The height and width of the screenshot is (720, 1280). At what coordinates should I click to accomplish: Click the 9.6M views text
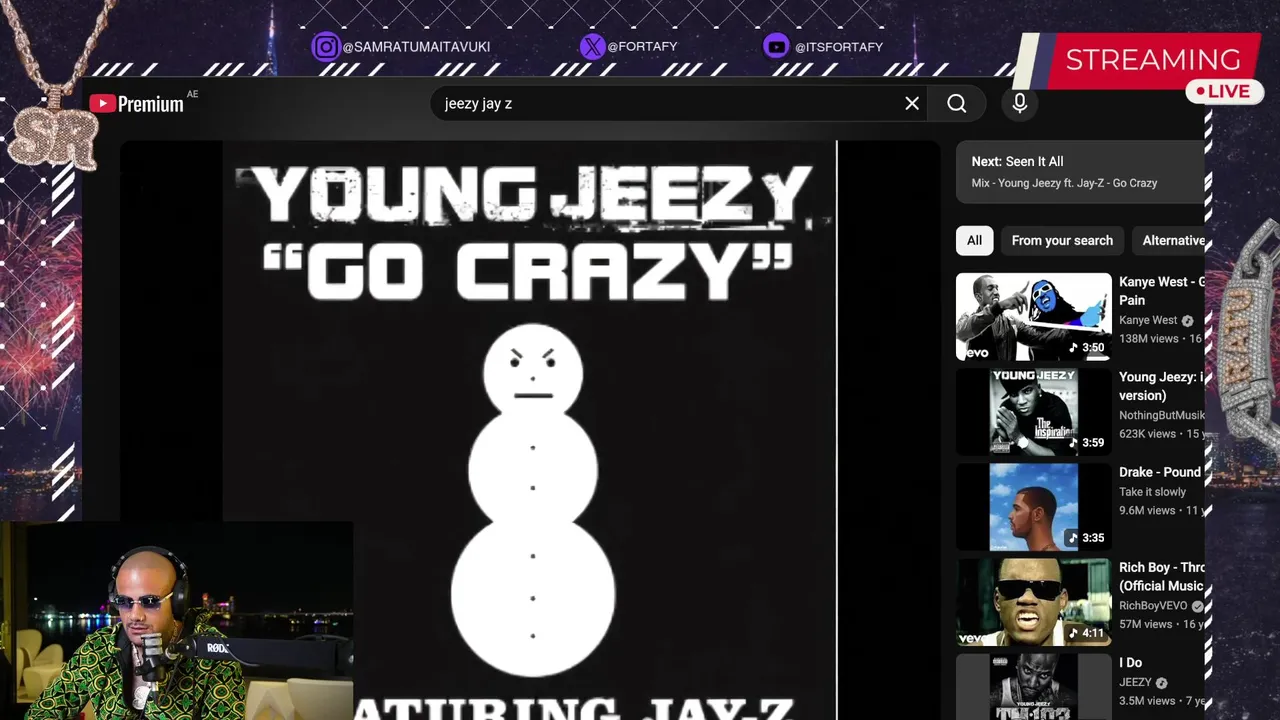coord(1147,510)
